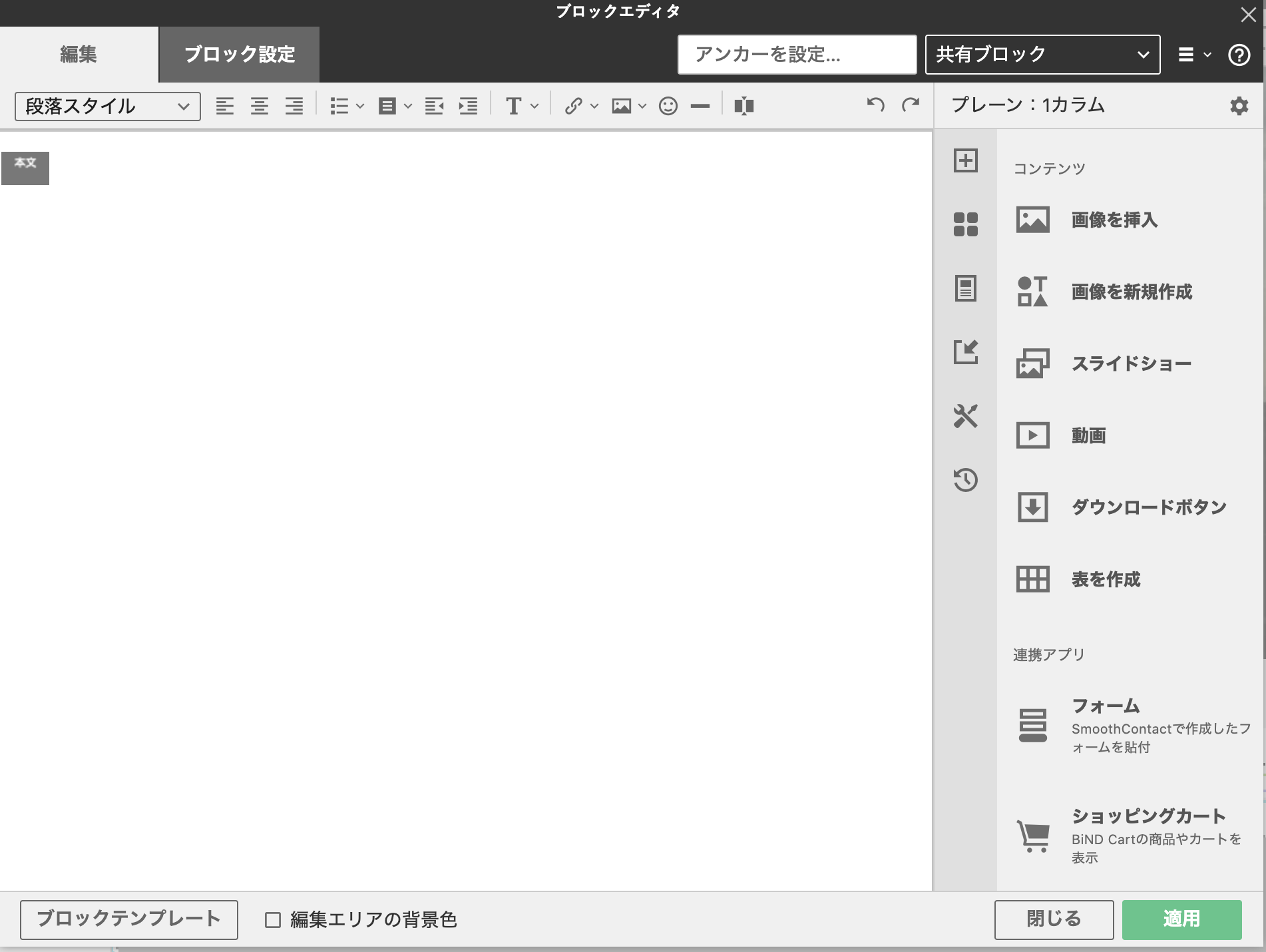
Task: Click the insert link icon
Action: (x=573, y=106)
